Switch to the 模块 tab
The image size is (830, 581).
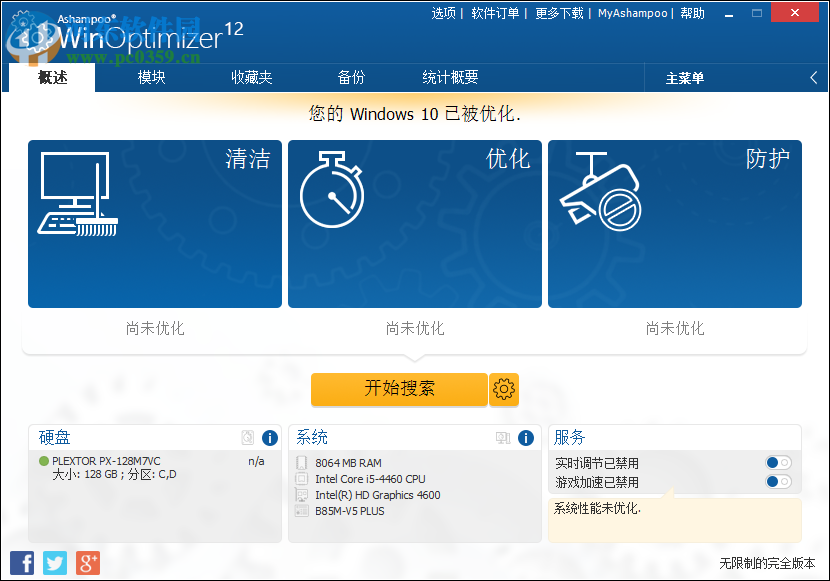click(151, 77)
